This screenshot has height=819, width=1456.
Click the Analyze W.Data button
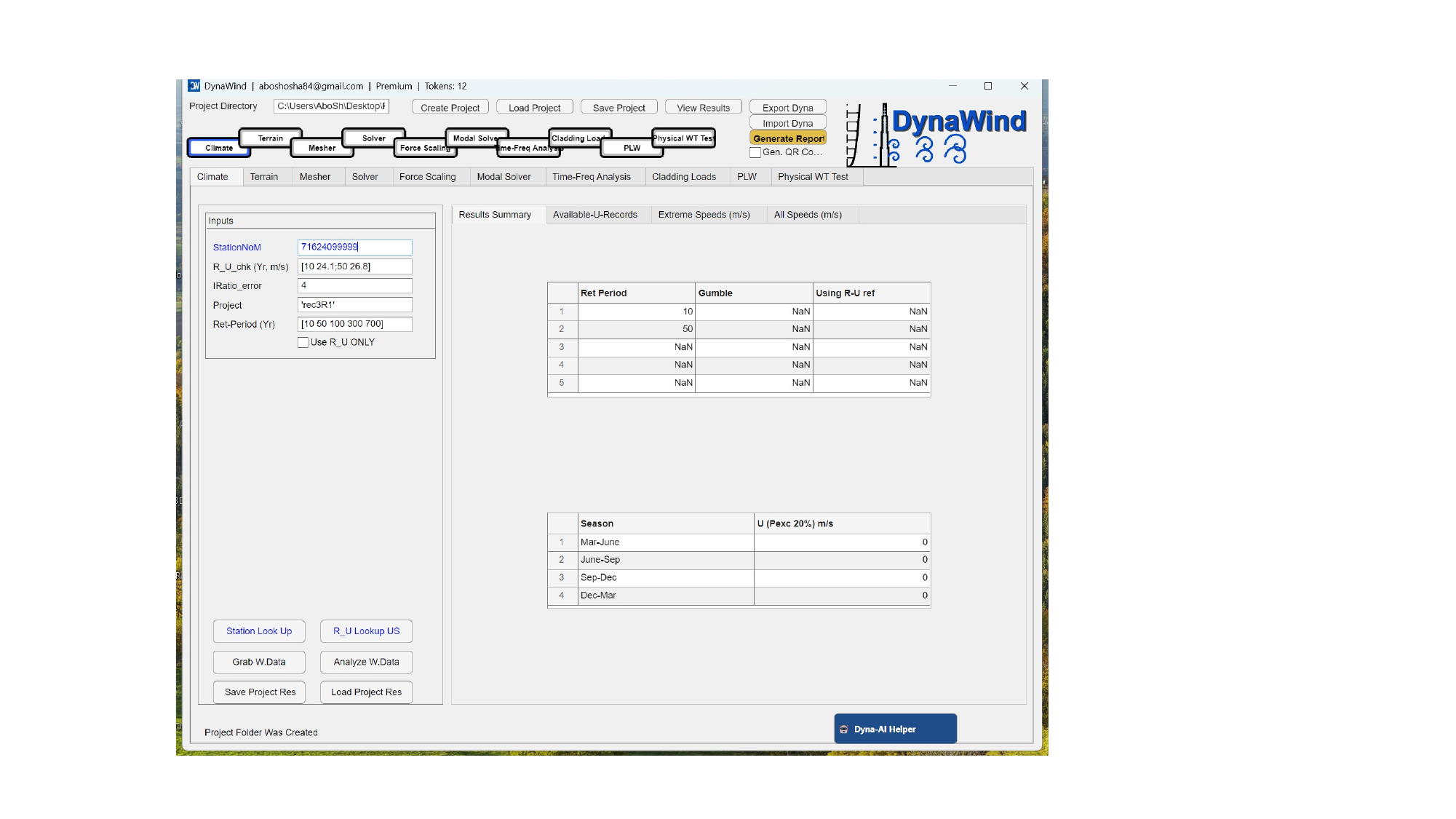366,662
